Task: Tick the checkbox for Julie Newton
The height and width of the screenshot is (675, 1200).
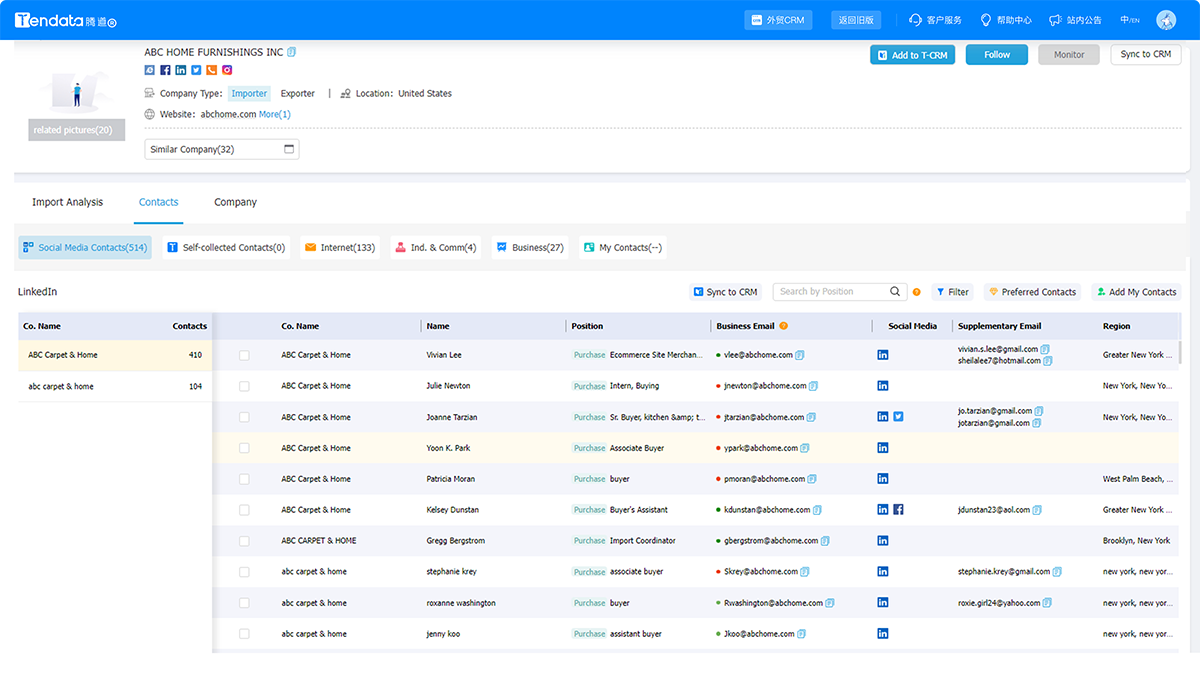Action: [x=244, y=386]
